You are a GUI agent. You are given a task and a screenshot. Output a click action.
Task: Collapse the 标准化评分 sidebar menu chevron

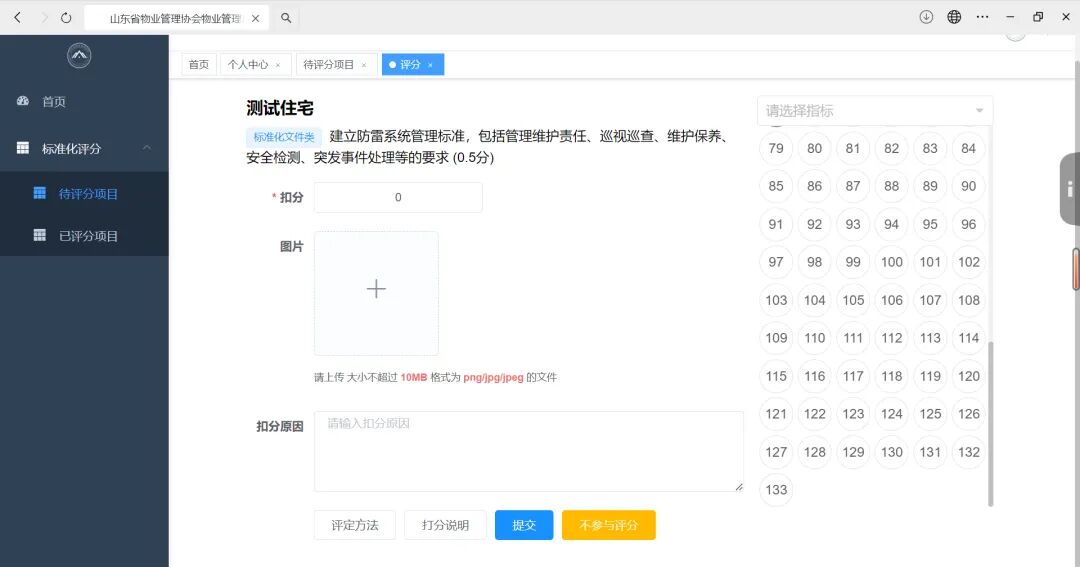tap(147, 147)
